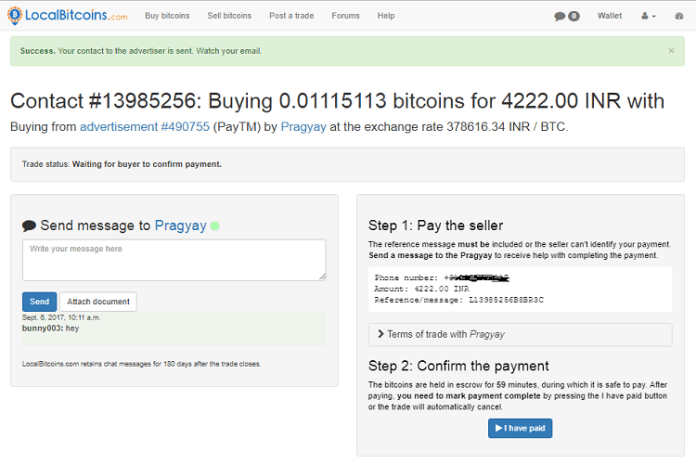Open Pragyay link in Send message heading

[180, 226]
